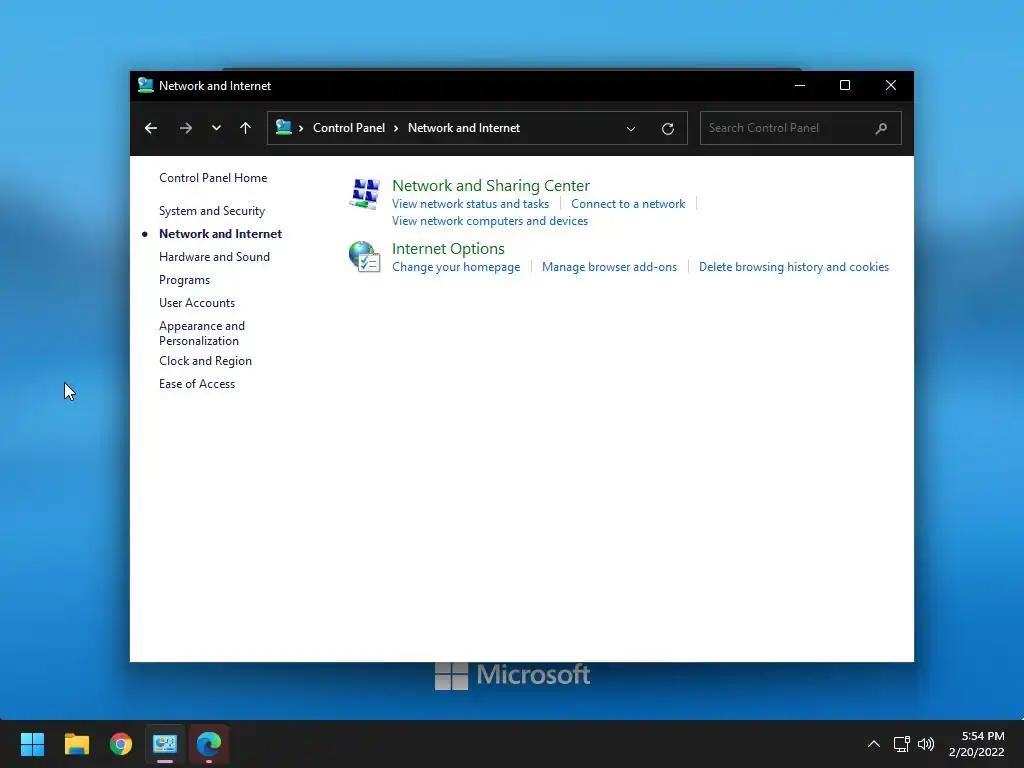Click the window title bar icon
The image size is (1024, 768).
click(146, 86)
